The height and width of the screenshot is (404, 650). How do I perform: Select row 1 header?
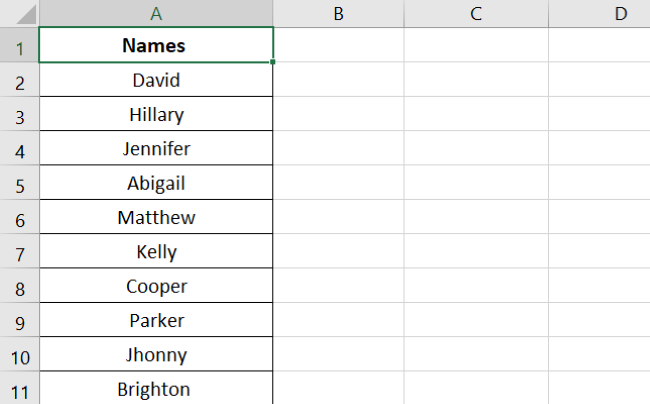(x=19, y=46)
